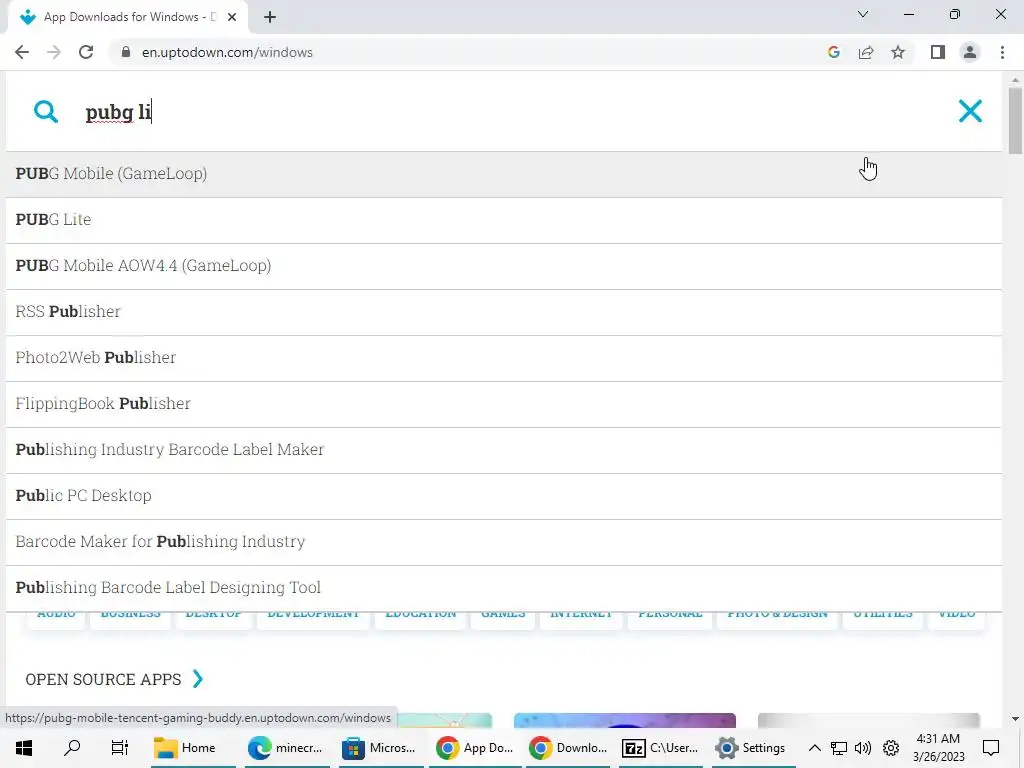1024x768 pixels.
Task: View site information via the lock icon
Action: click(x=126, y=52)
